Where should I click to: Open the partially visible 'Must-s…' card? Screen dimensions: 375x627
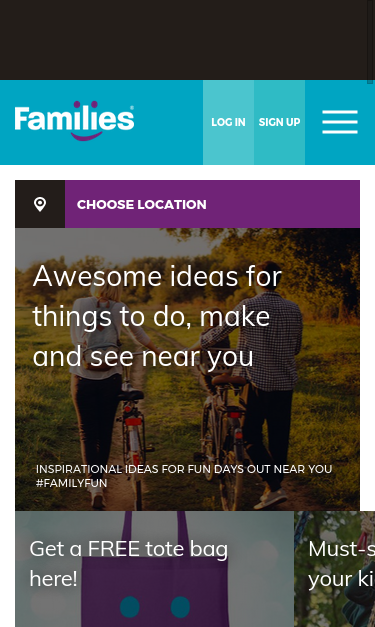[x=335, y=569]
